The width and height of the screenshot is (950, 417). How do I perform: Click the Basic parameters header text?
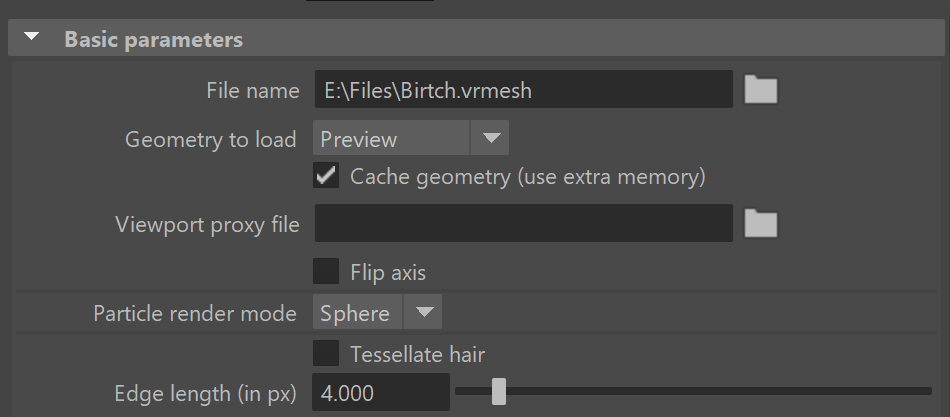point(154,39)
